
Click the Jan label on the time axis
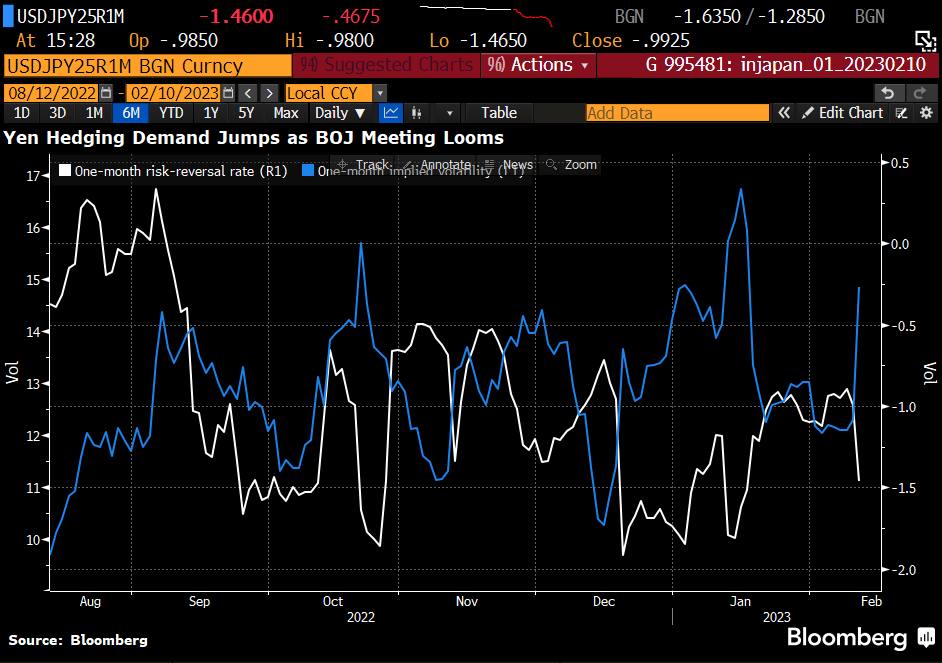click(740, 601)
